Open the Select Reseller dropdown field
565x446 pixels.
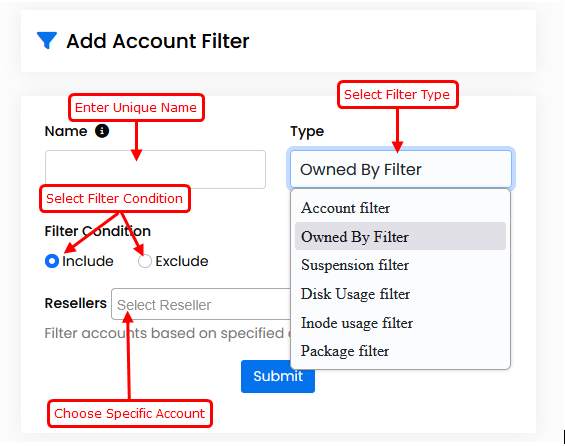201,304
